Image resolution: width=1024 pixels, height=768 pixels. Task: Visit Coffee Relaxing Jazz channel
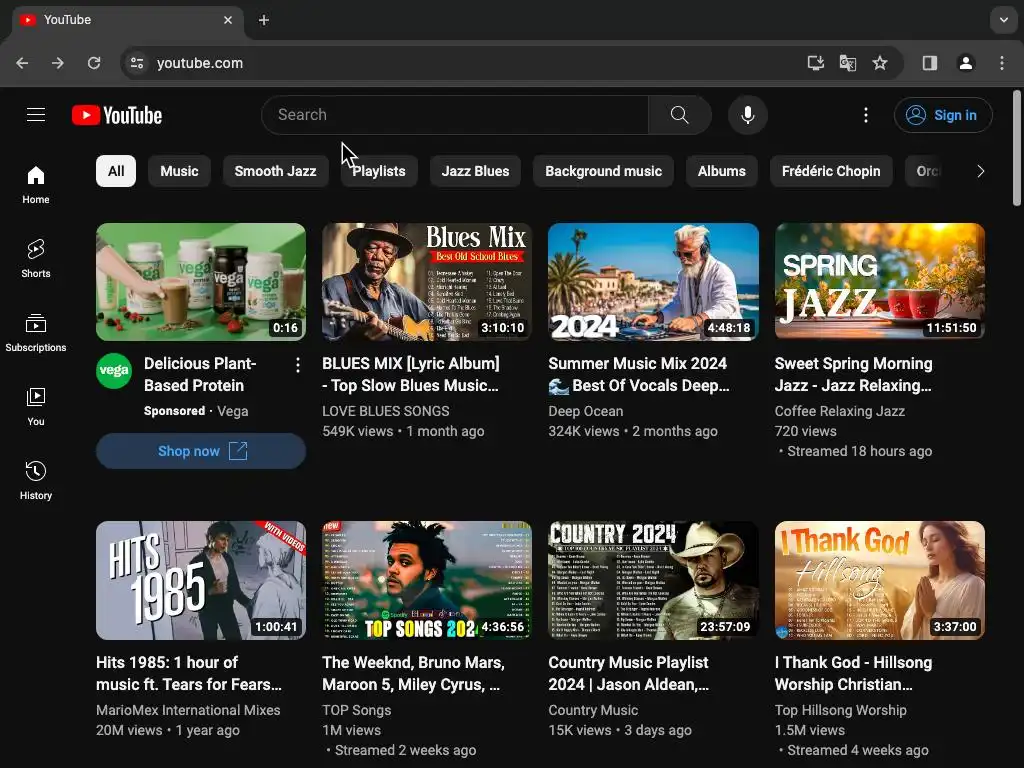tap(840, 411)
